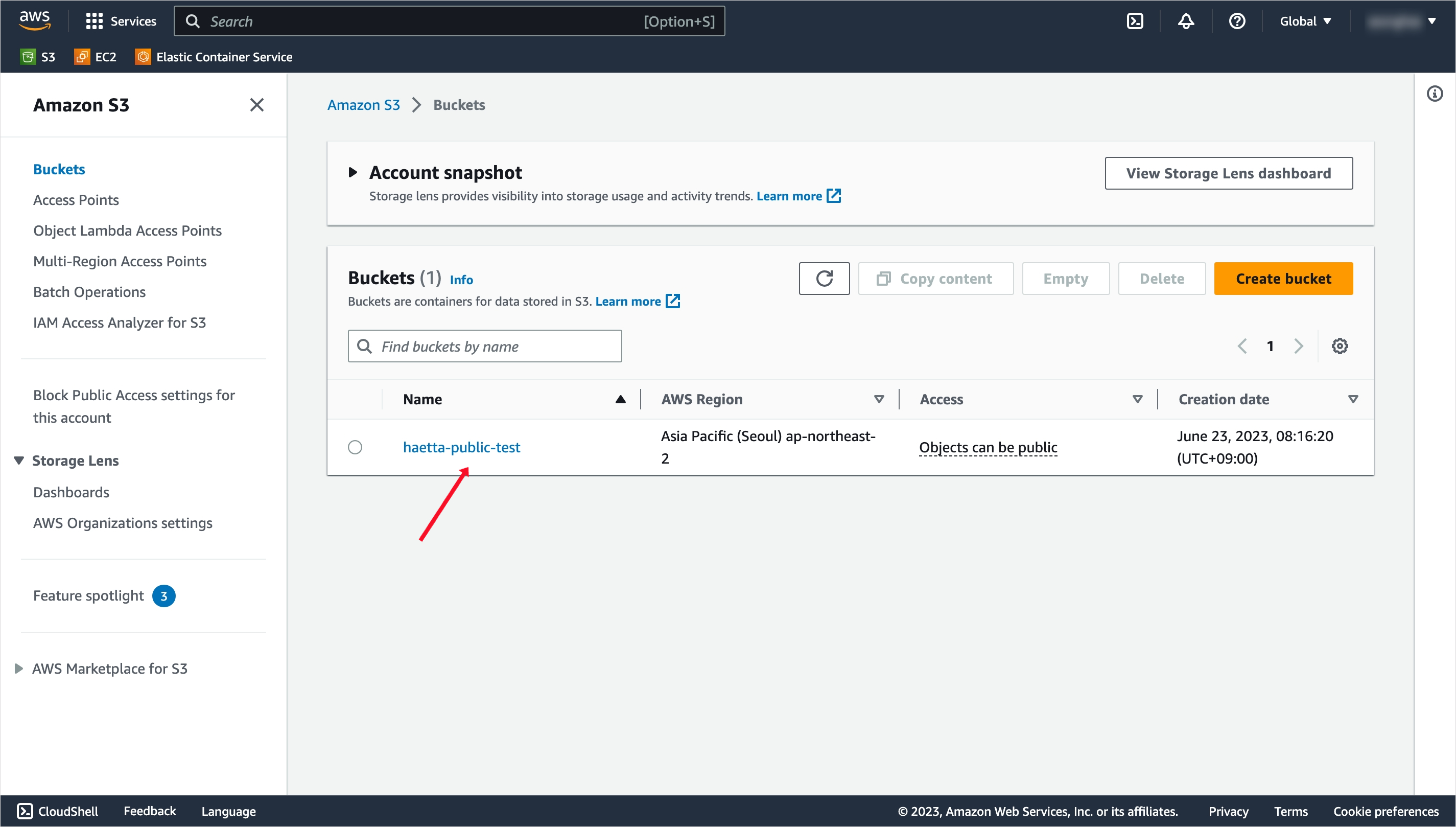Image resolution: width=1456 pixels, height=827 pixels.
Task: Close the Amazon S3 navigation sidebar
Action: click(x=256, y=104)
